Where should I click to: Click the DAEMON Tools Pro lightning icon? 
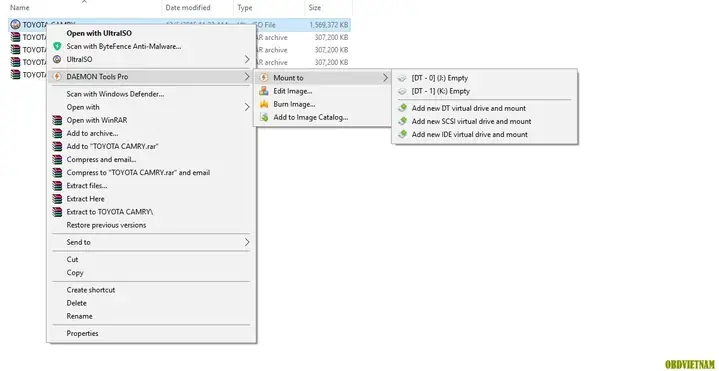(x=57, y=77)
